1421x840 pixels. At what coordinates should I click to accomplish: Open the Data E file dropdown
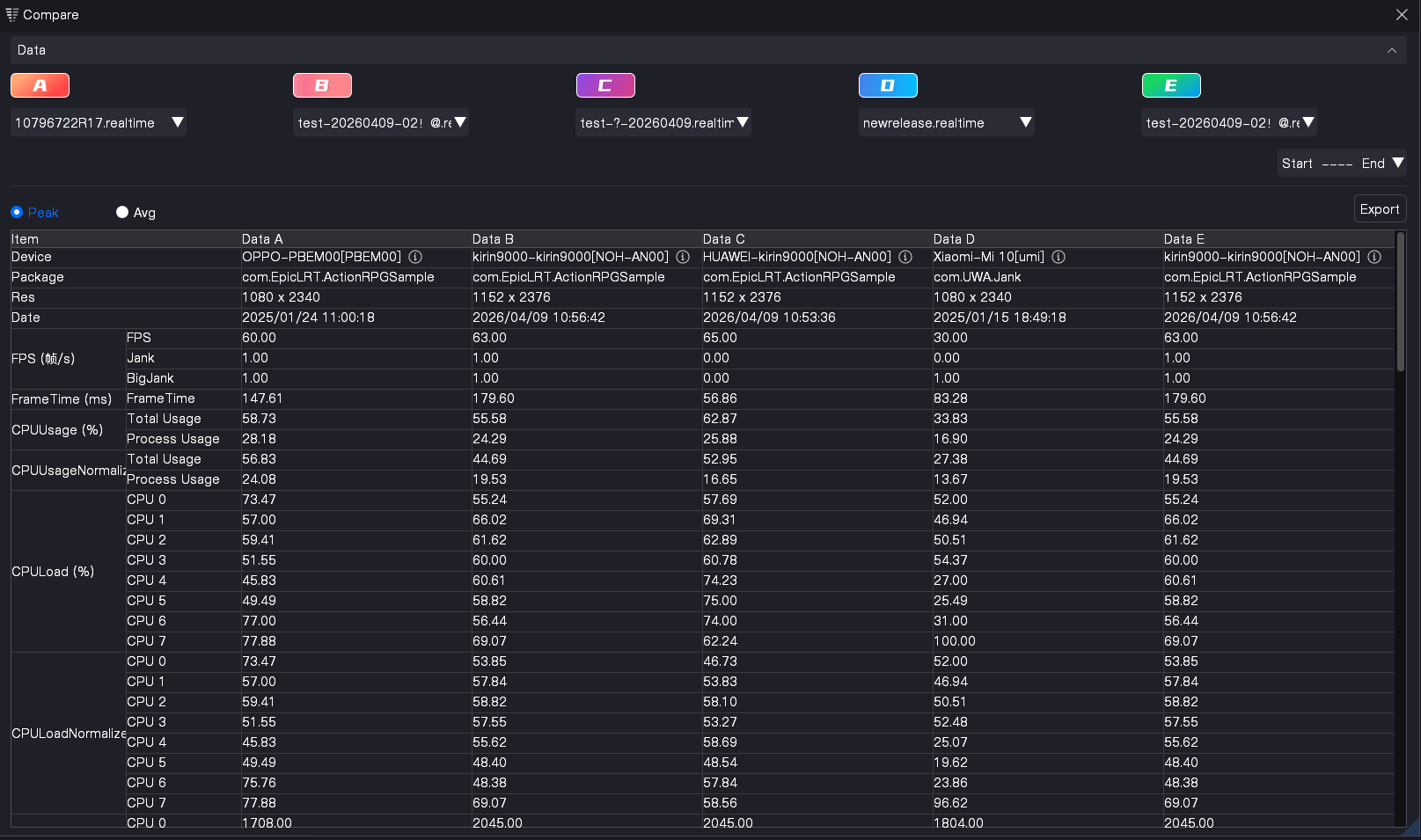click(1229, 122)
